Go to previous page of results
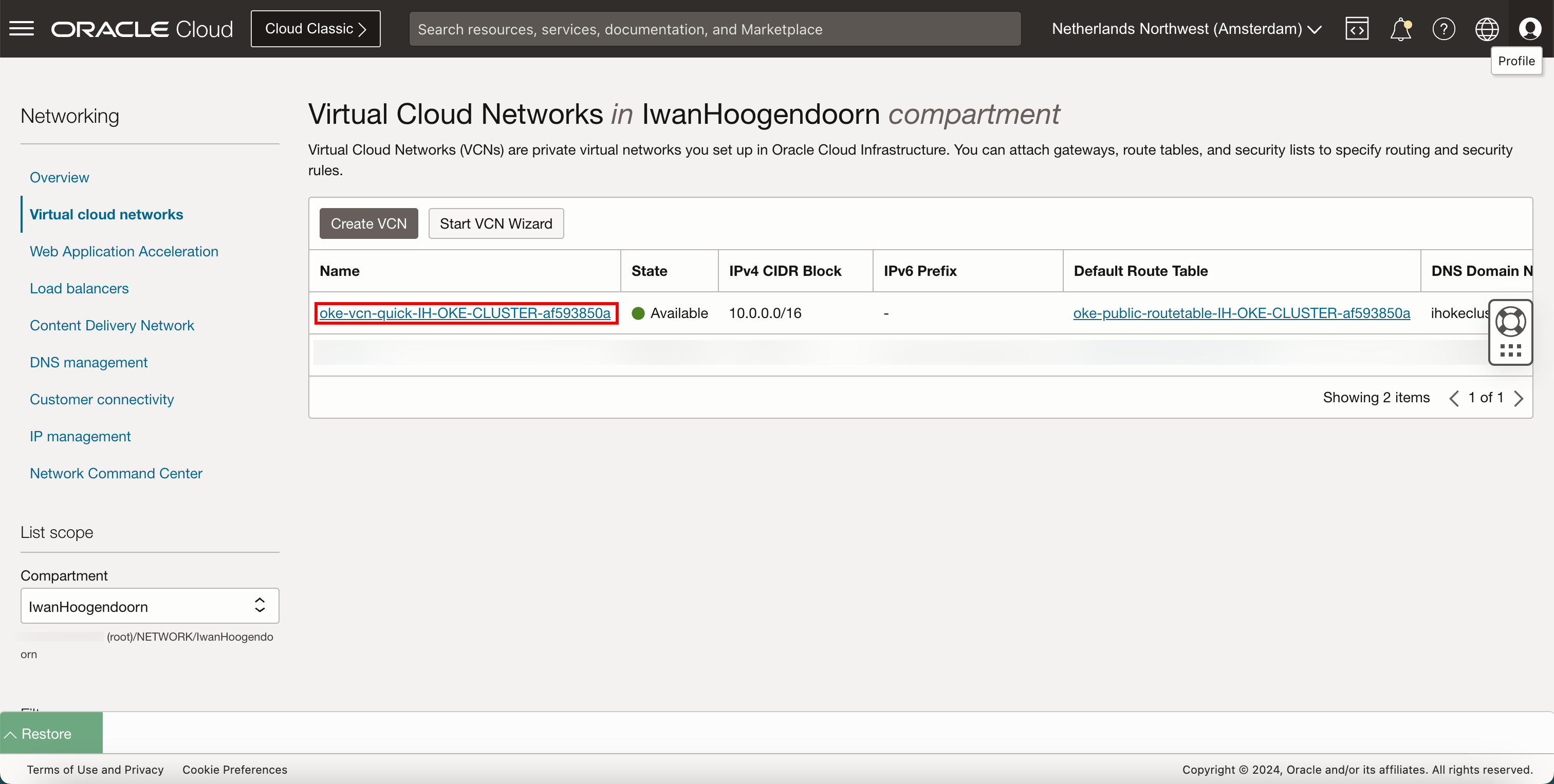The image size is (1554, 784). point(1454,398)
